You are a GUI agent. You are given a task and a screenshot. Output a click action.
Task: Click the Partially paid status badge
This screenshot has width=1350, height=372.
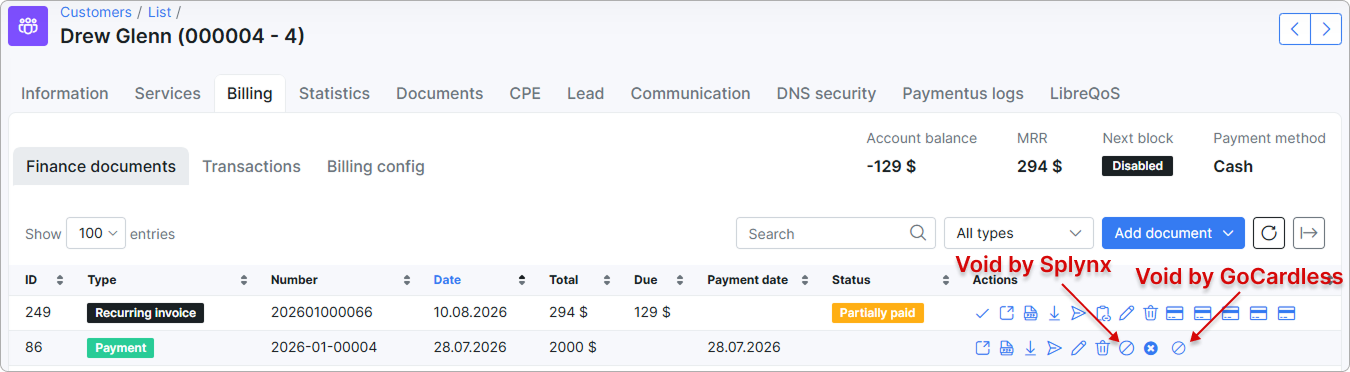(x=877, y=313)
